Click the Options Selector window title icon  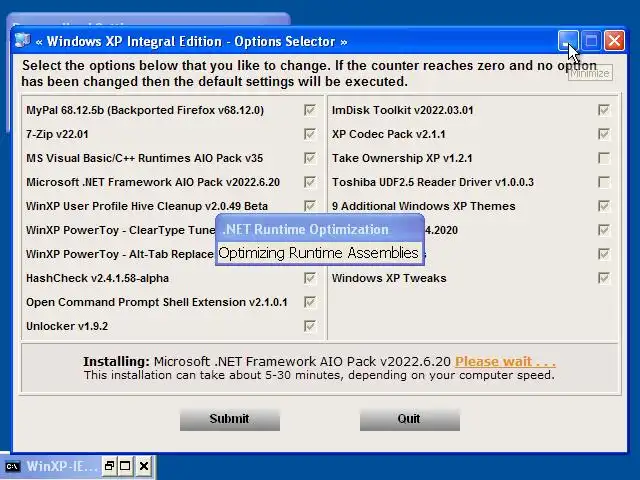[22, 41]
